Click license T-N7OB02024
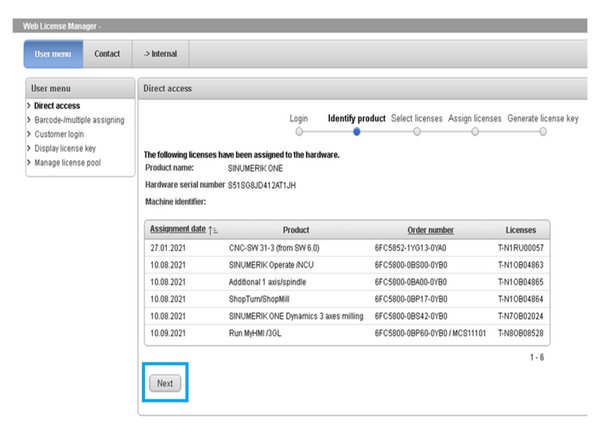The image size is (592, 444). [x=521, y=316]
